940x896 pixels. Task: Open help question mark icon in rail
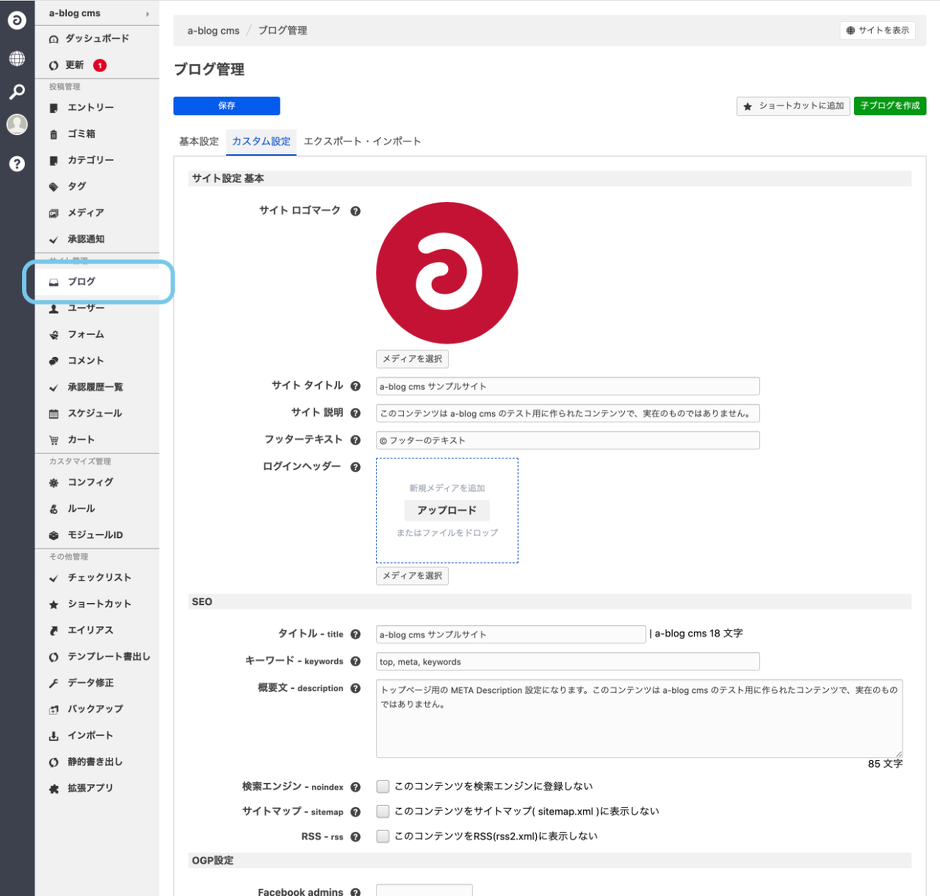tap(17, 163)
